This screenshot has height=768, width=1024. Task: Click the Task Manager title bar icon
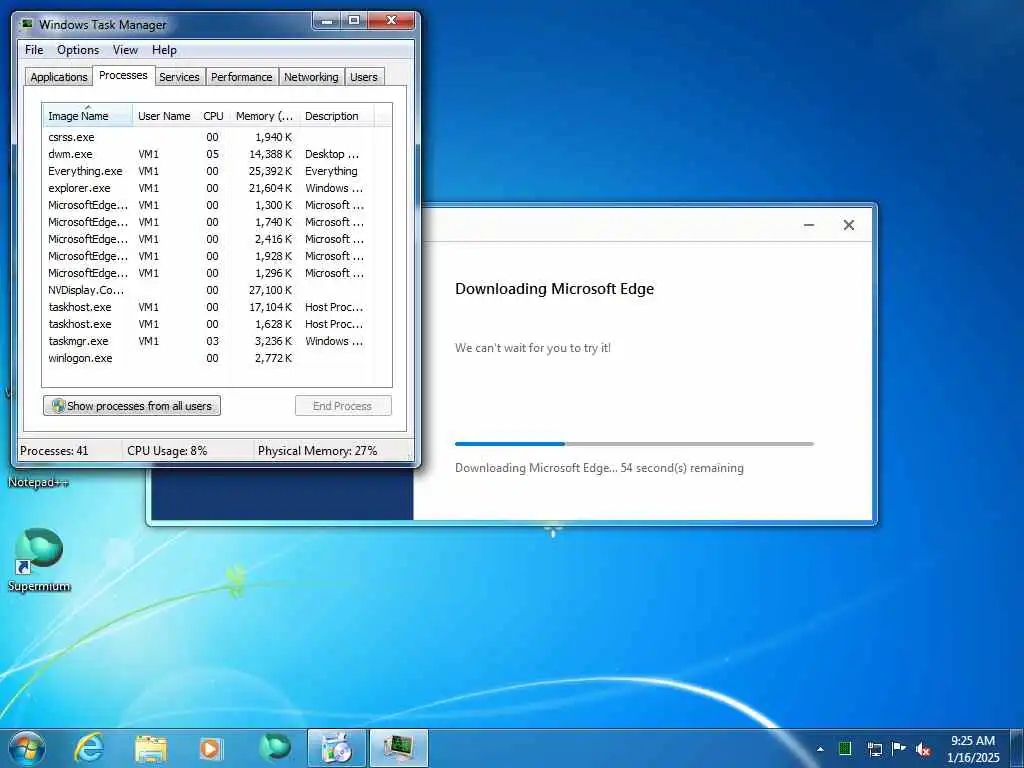pyautogui.click(x=27, y=25)
